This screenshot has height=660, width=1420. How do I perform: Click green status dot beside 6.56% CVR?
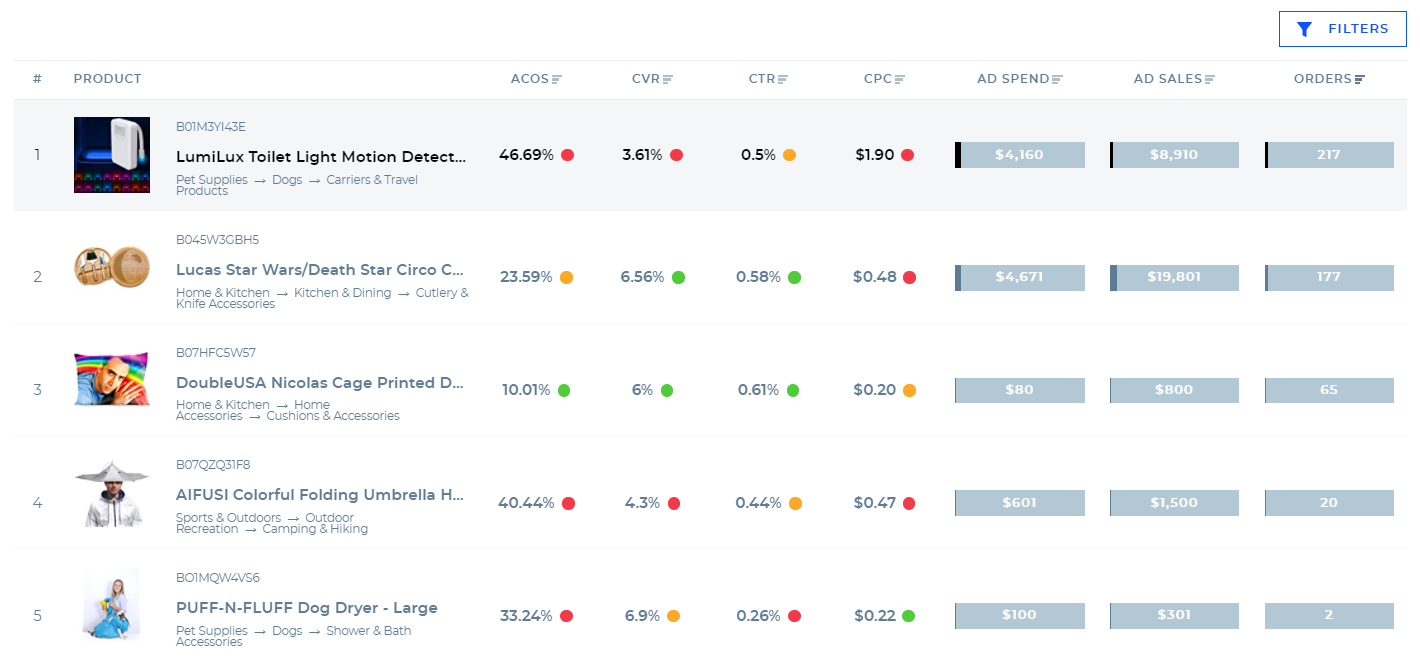pos(678,277)
